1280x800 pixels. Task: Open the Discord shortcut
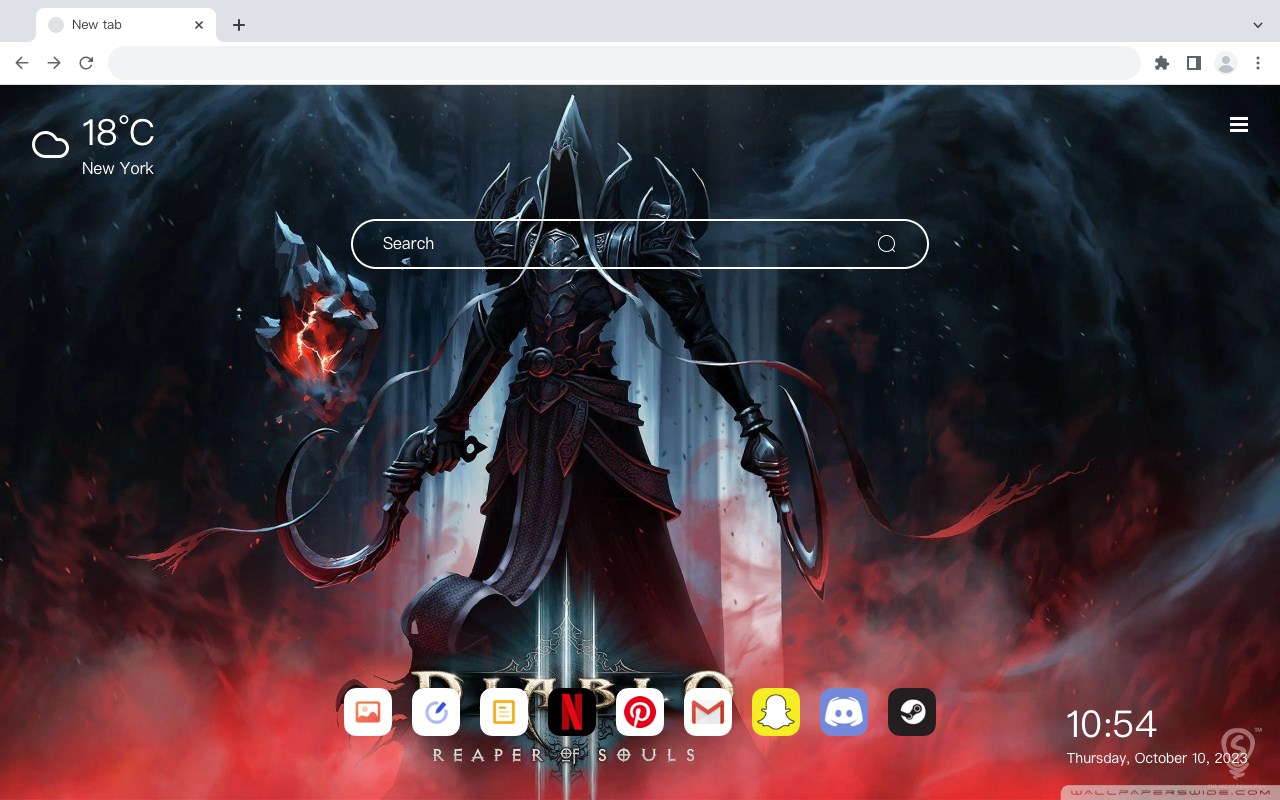click(x=844, y=712)
